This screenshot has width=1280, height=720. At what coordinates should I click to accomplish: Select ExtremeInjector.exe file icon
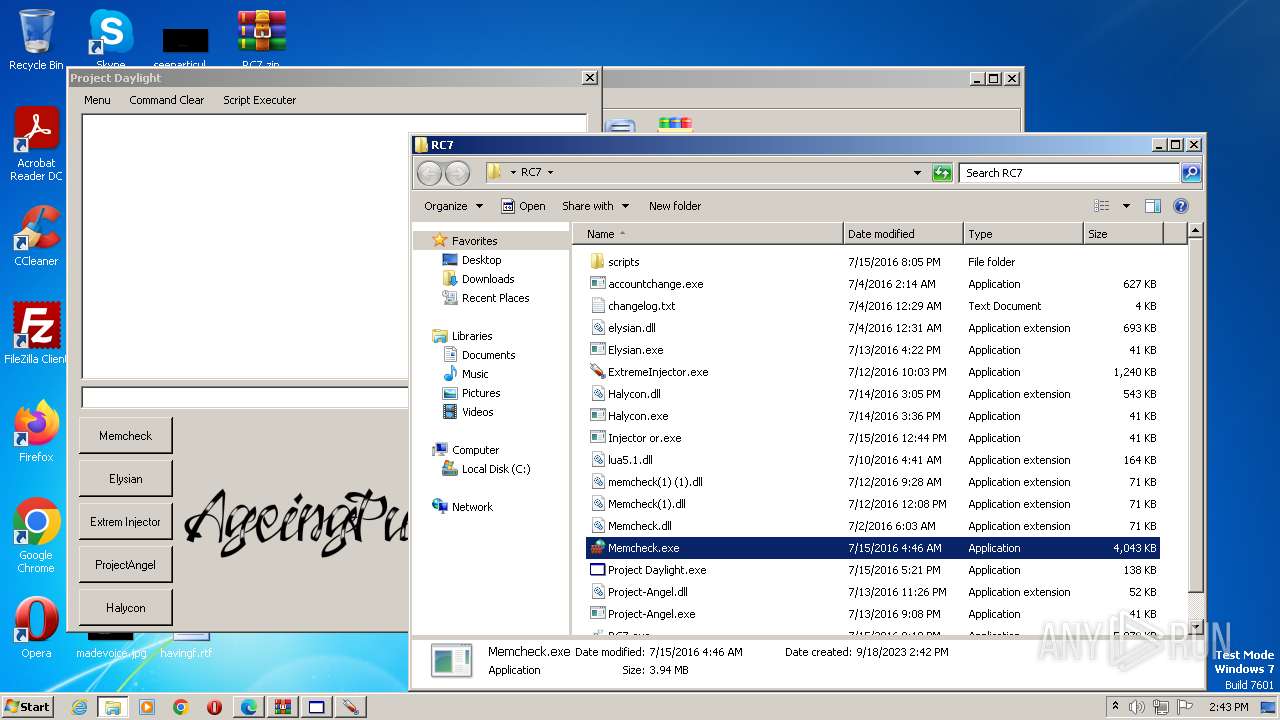(597, 372)
